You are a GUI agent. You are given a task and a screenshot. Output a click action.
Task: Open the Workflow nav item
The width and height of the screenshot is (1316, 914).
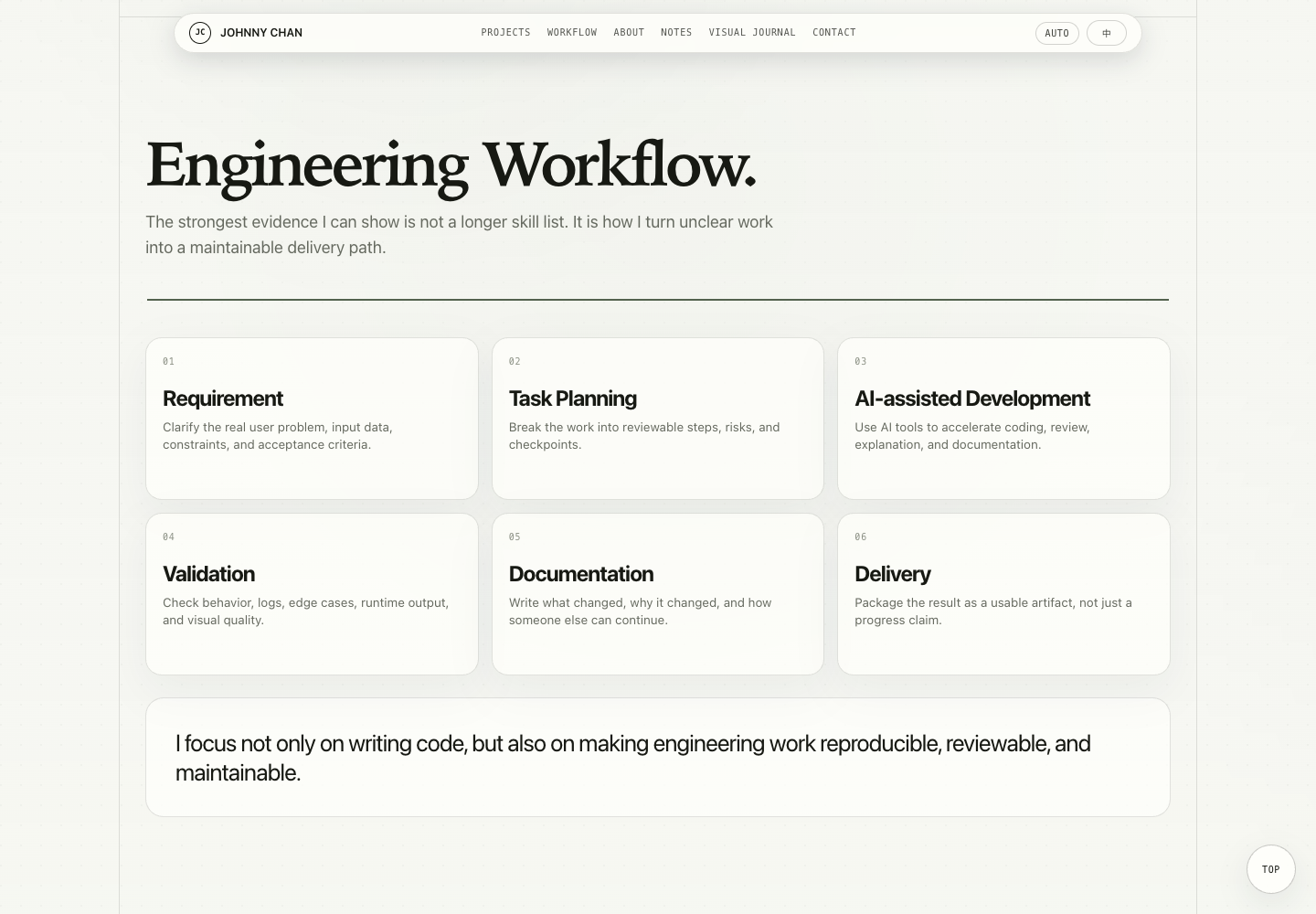[572, 33]
